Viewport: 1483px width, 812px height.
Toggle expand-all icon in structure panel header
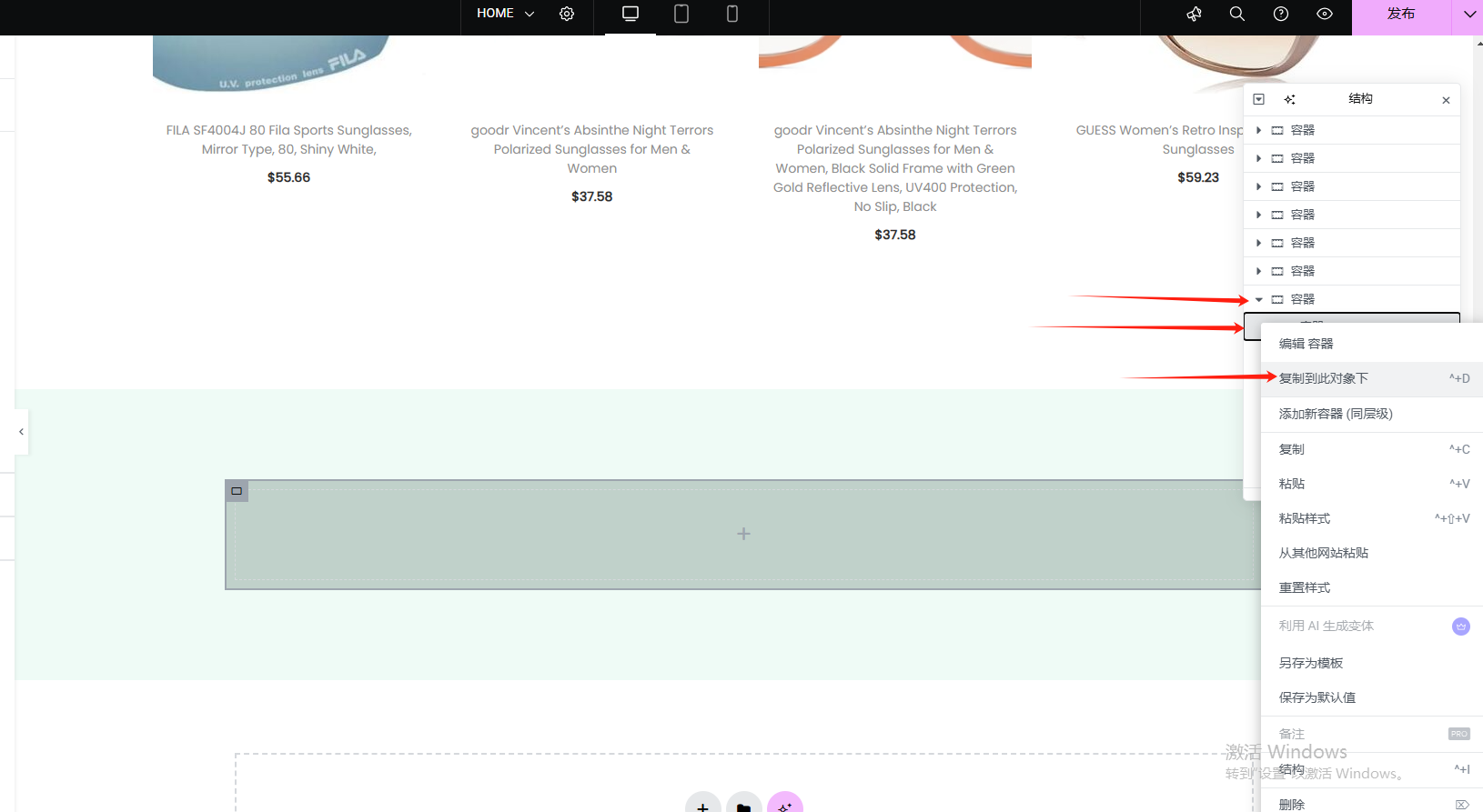point(1259,99)
